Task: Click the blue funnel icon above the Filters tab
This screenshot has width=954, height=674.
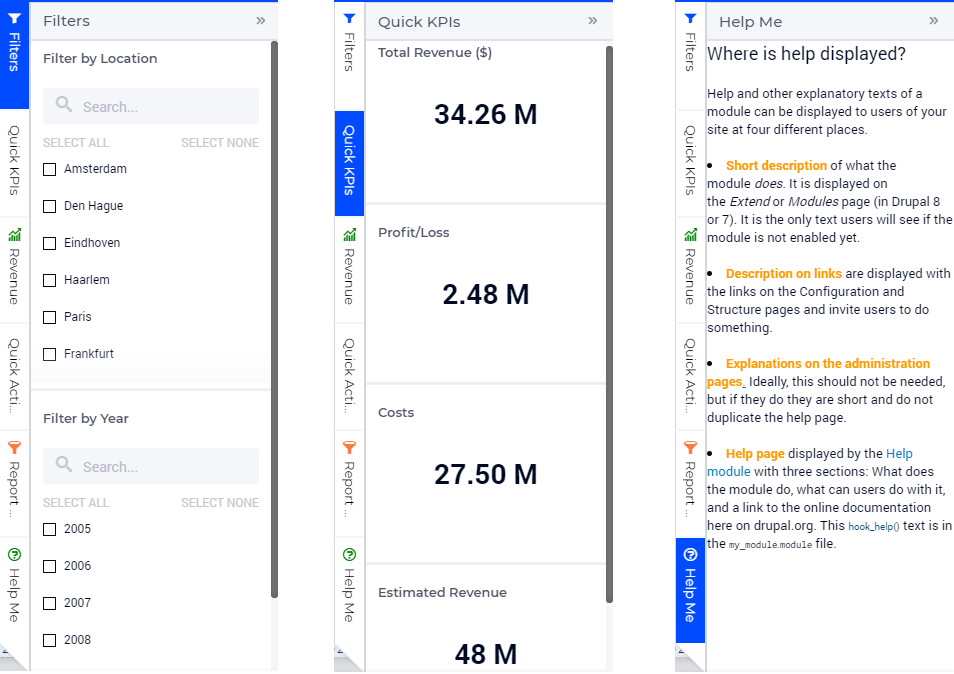Action: coord(348,17)
